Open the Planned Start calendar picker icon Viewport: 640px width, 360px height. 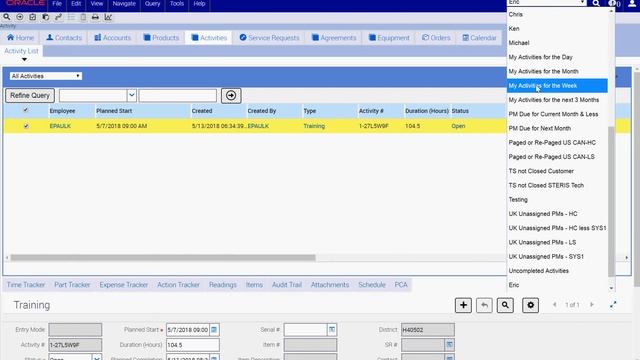(214, 329)
